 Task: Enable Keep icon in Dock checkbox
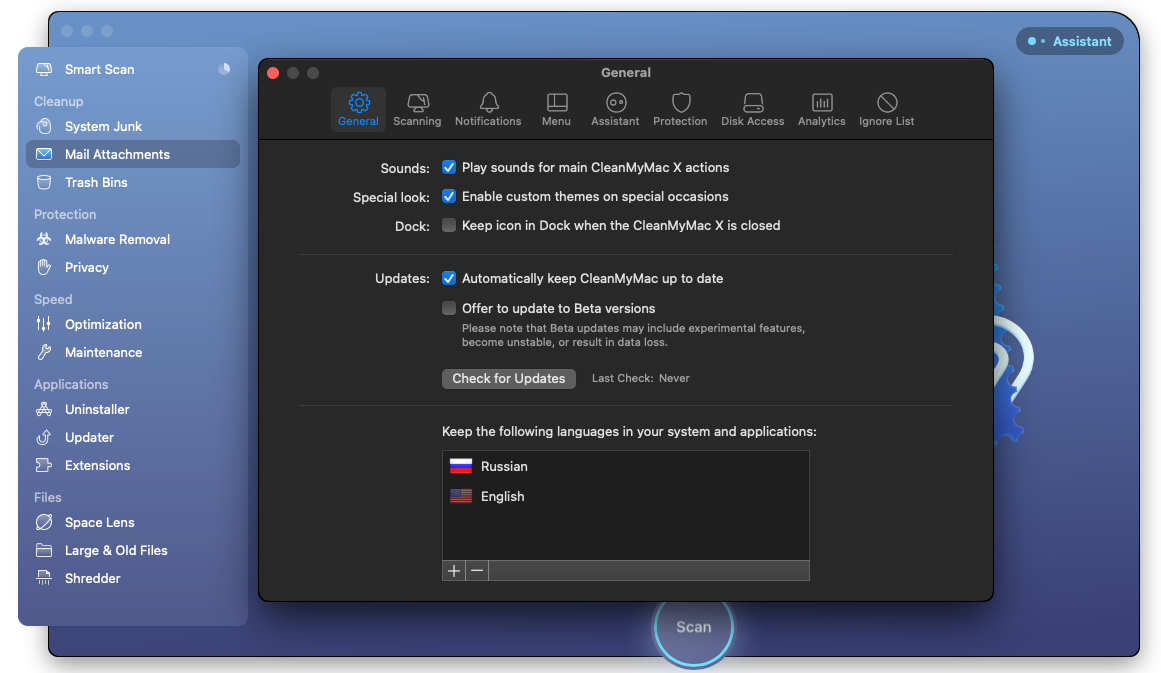(x=449, y=226)
